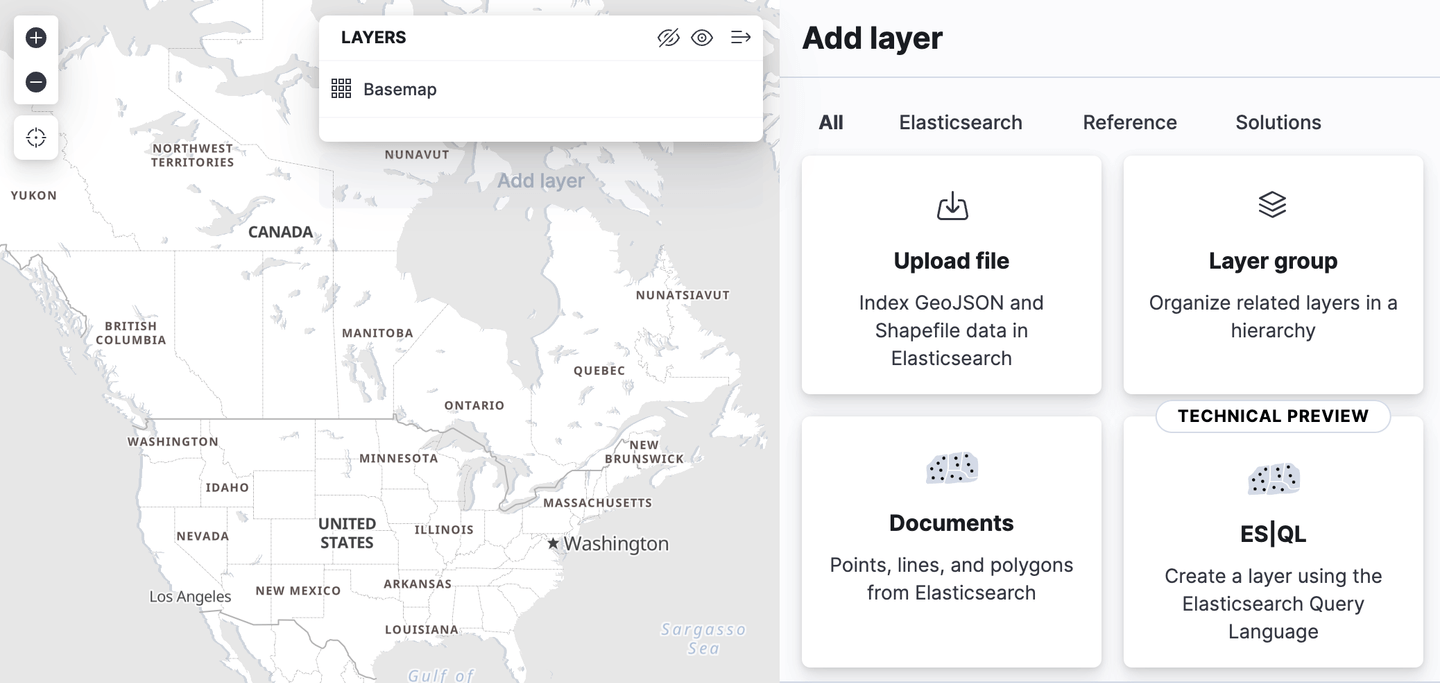Click the Basemap grid icon
Viewport: 1440px width, 683px height.
pos(341,88)
